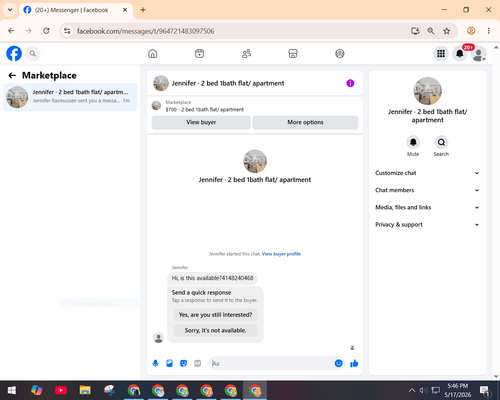
Task: Send the 'Sorry, it's not available.' response
Action: 215,330
